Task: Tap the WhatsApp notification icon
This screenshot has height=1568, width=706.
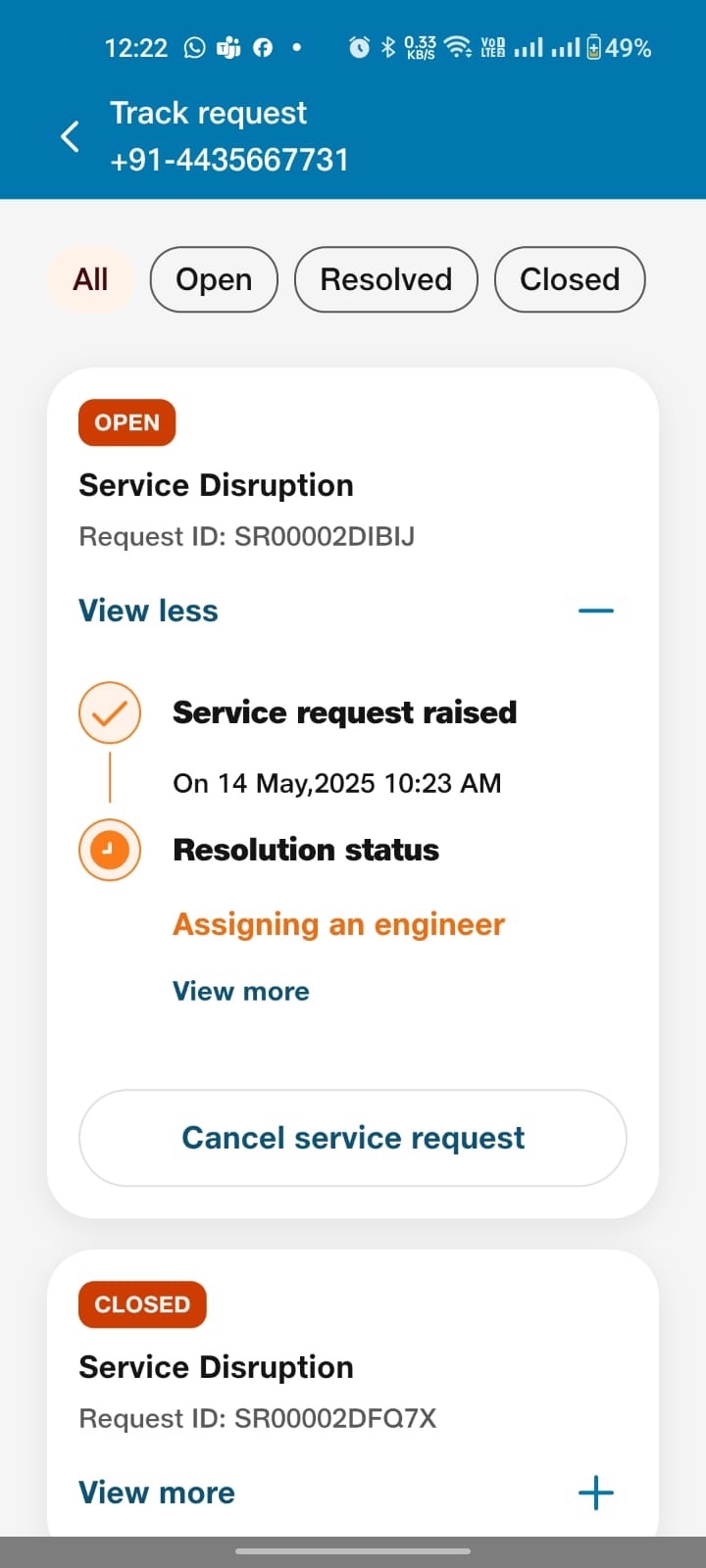Action: point(195,47)
